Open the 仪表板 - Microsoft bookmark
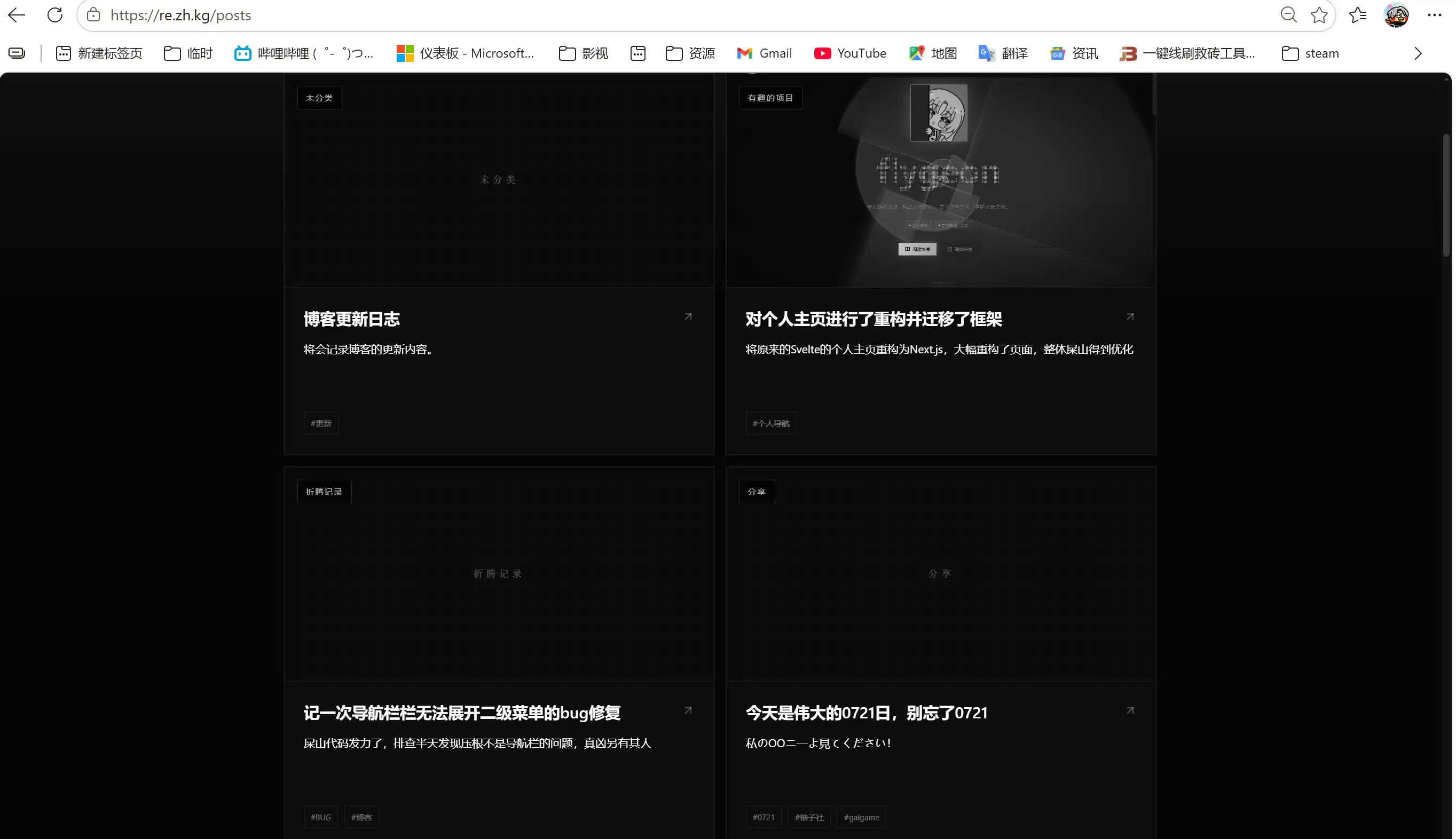The height and width of the screenshot is (839, 1456). point(465,53)
